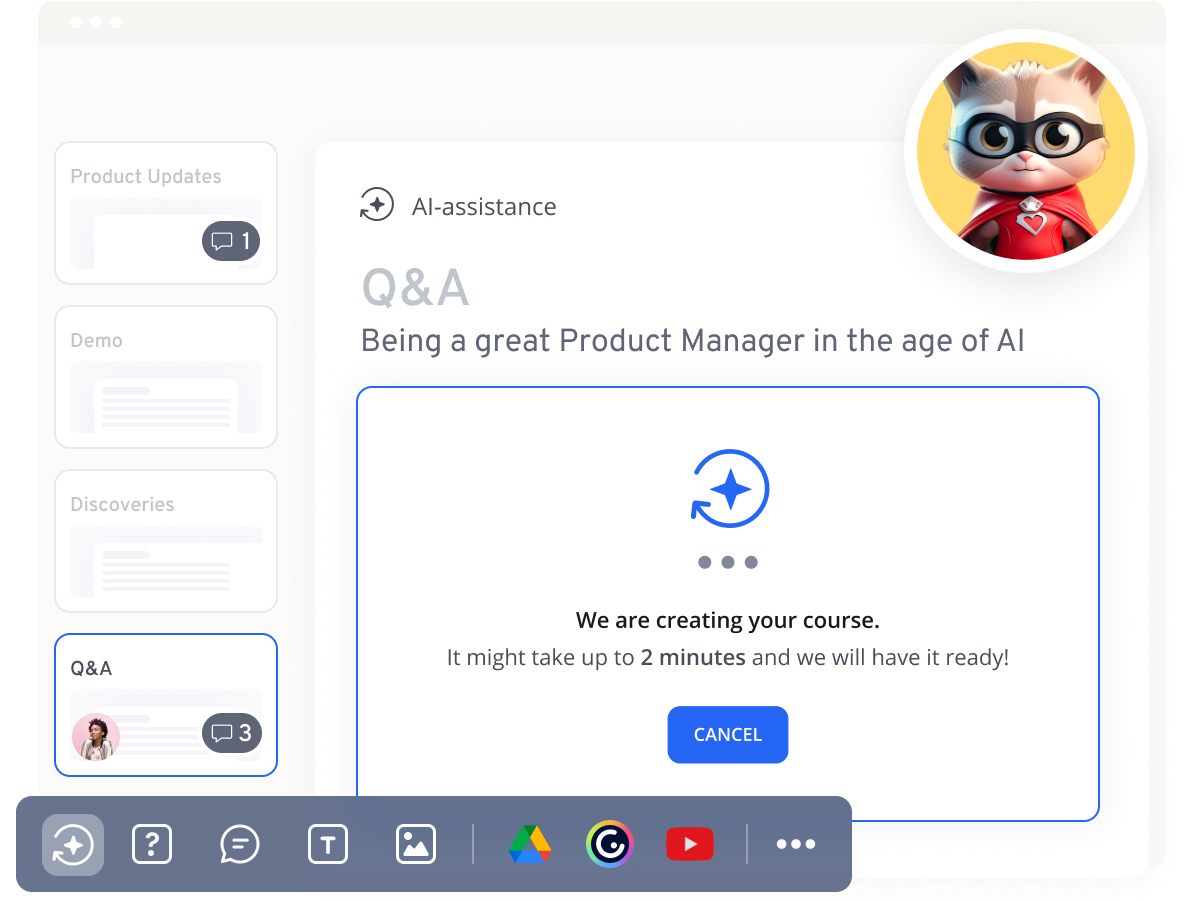Open the question tool in the toolbar
Viewport: 1200px width, 900px height.
click(152, 844)
